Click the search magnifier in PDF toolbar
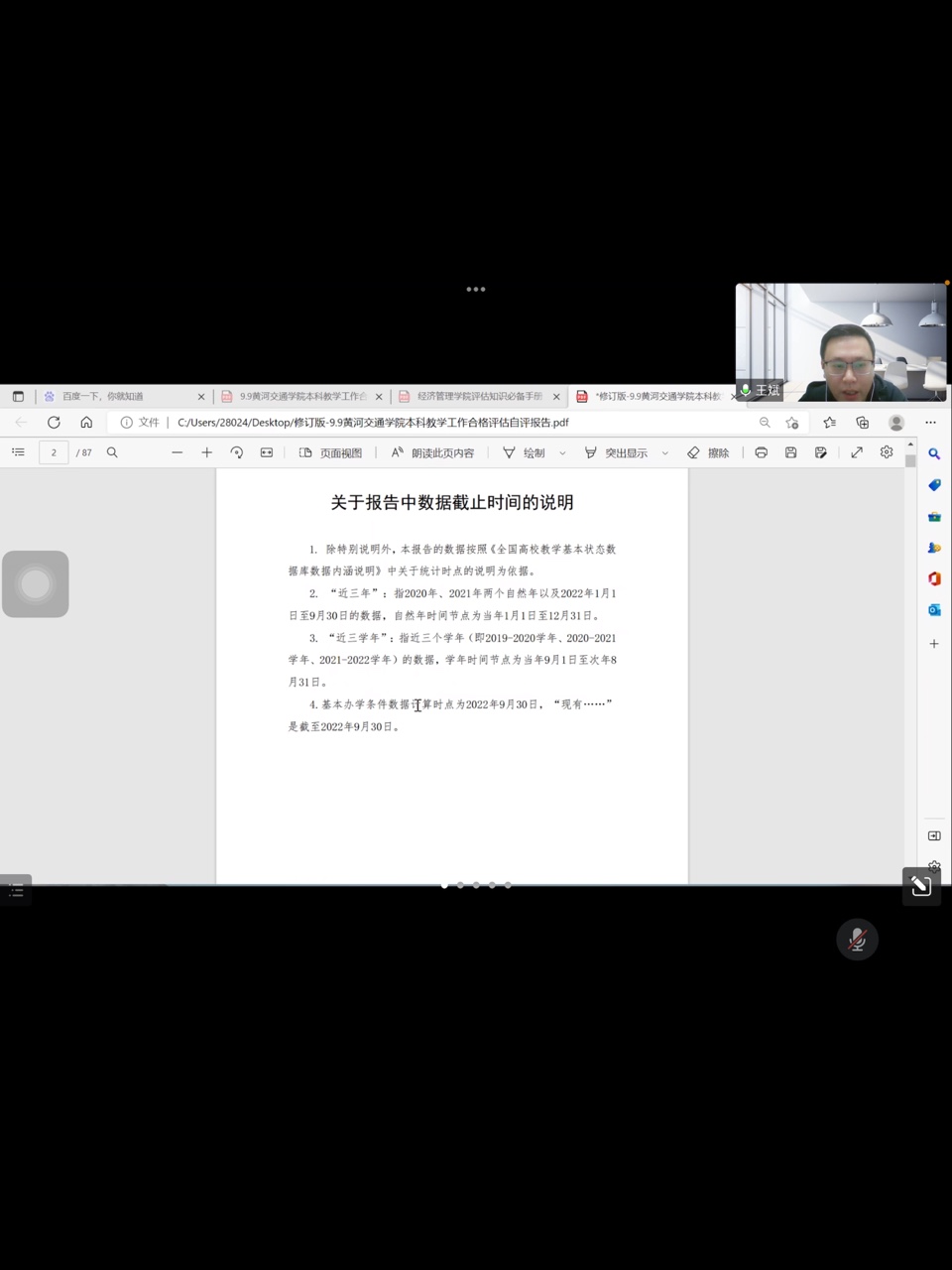952x1270 pixels. coord(112,452)
